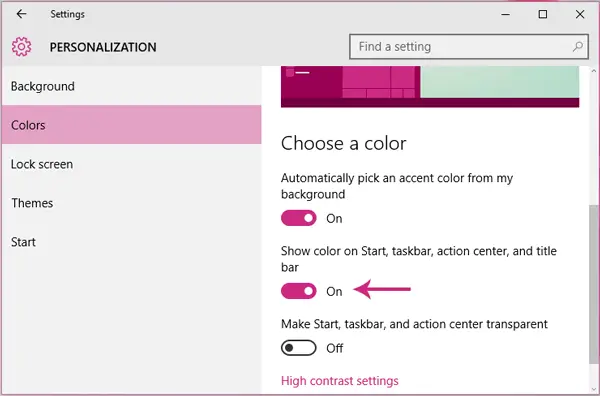Toggle Show color on Start, taskbar switch
Viewport: 600px width, 396px height.
[298, 291]
